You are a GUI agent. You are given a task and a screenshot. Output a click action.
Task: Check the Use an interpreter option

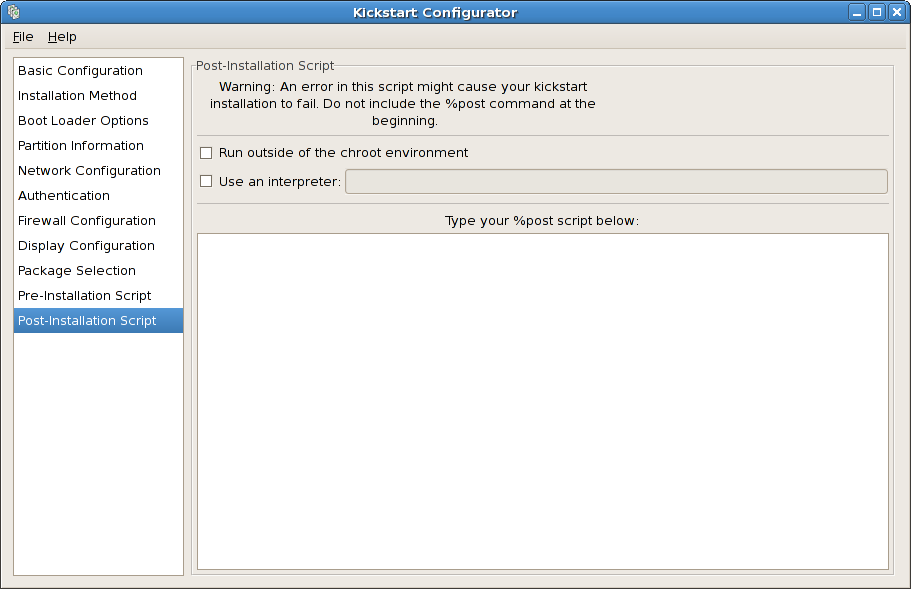click(x=206, y=181)
